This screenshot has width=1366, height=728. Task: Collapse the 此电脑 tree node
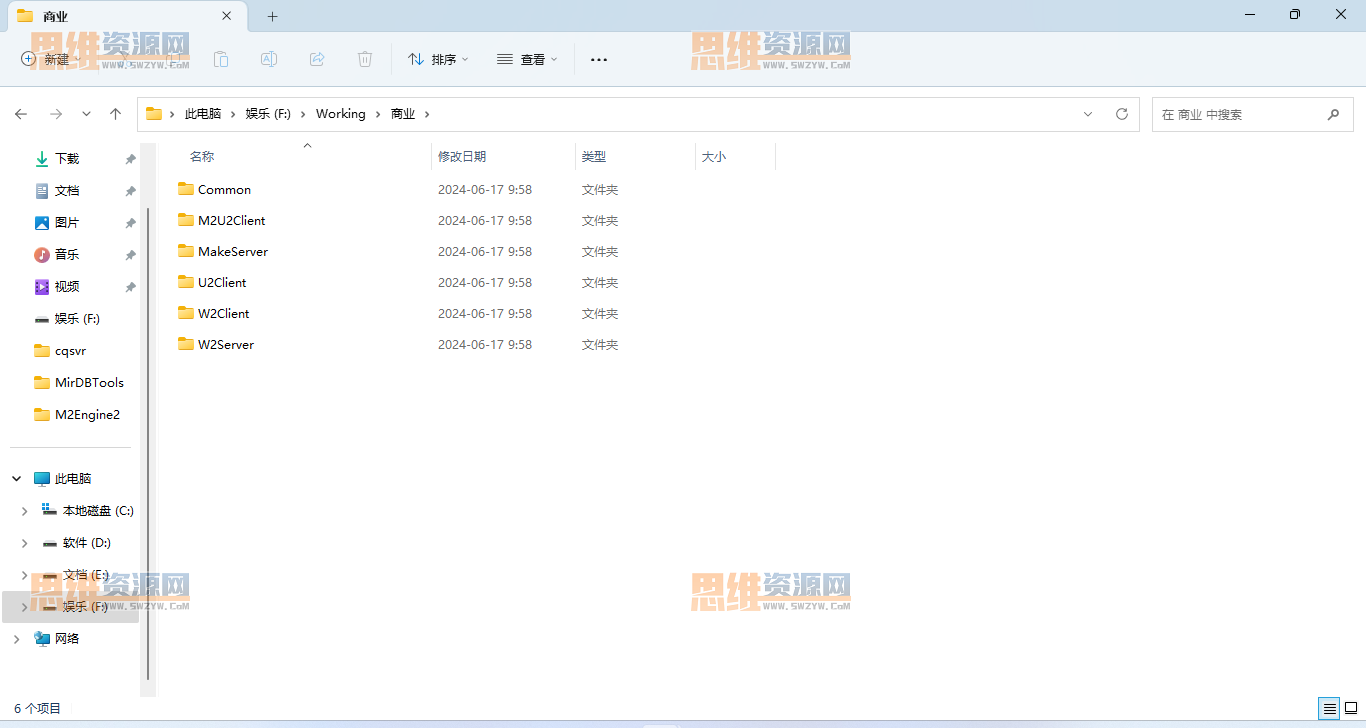click(x=17, y=479)
